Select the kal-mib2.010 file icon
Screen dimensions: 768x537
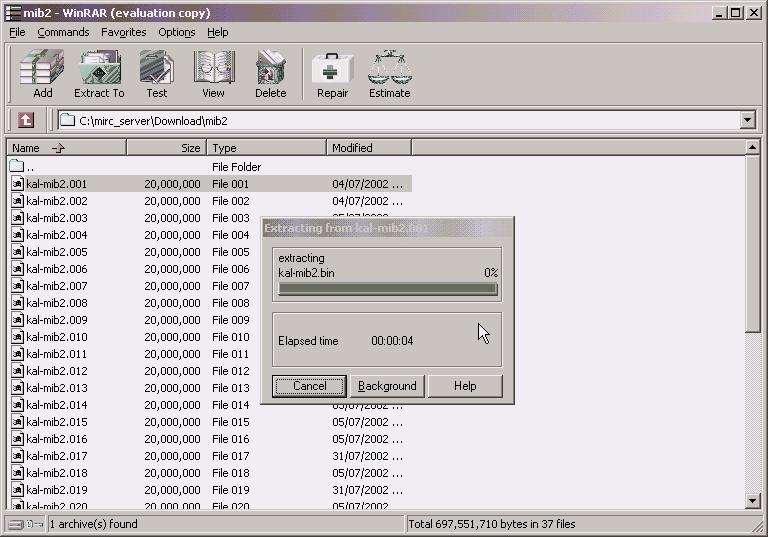[x=18, y=337]
